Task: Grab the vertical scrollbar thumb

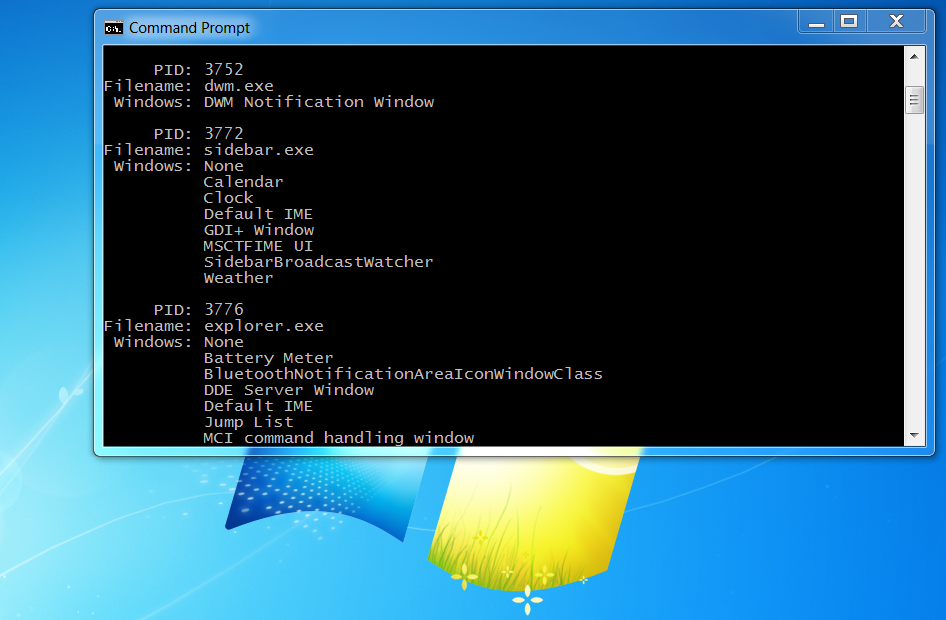Action: click(914, 100)
